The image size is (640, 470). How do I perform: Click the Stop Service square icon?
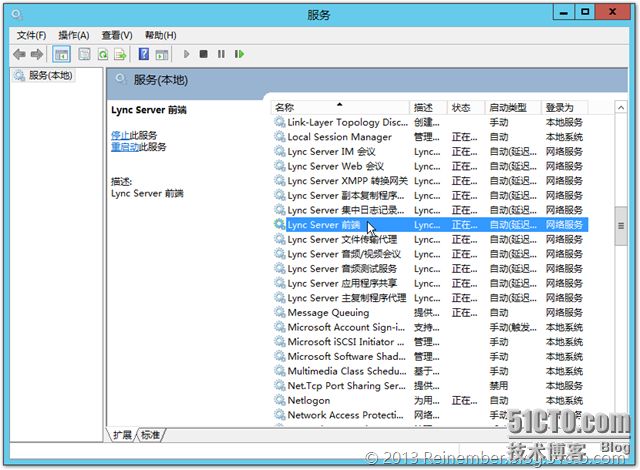[x=203, y=54]
